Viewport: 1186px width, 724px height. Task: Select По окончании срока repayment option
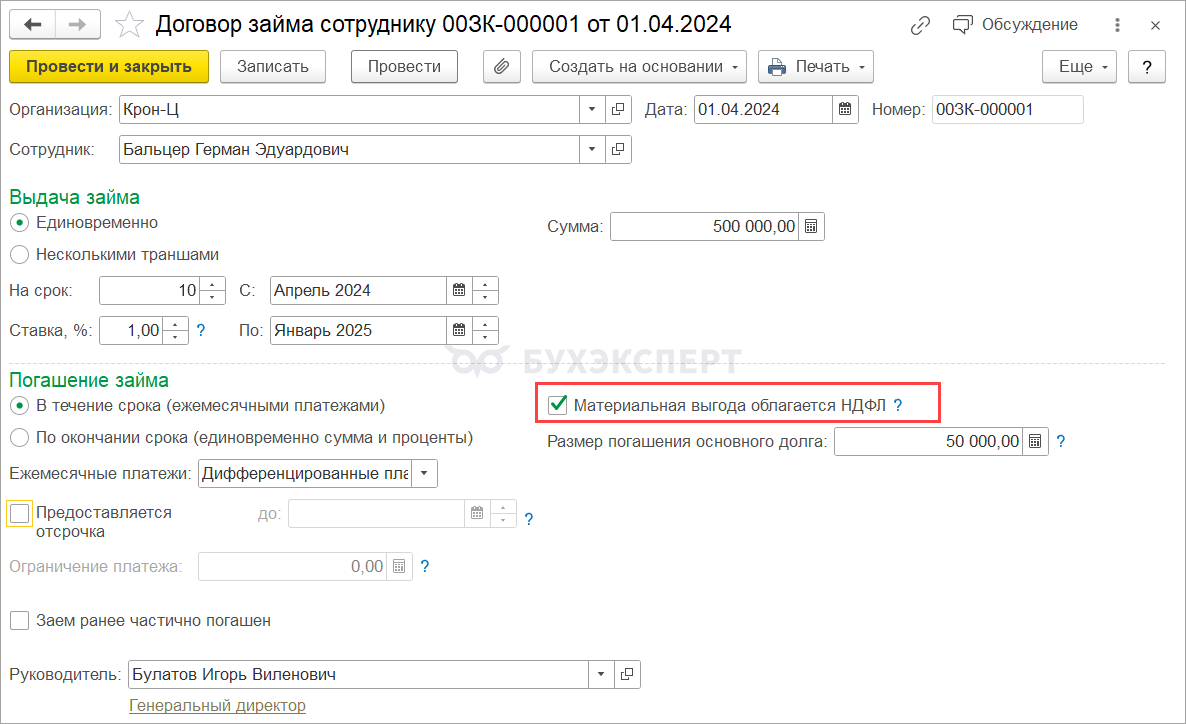coord(20,438)
